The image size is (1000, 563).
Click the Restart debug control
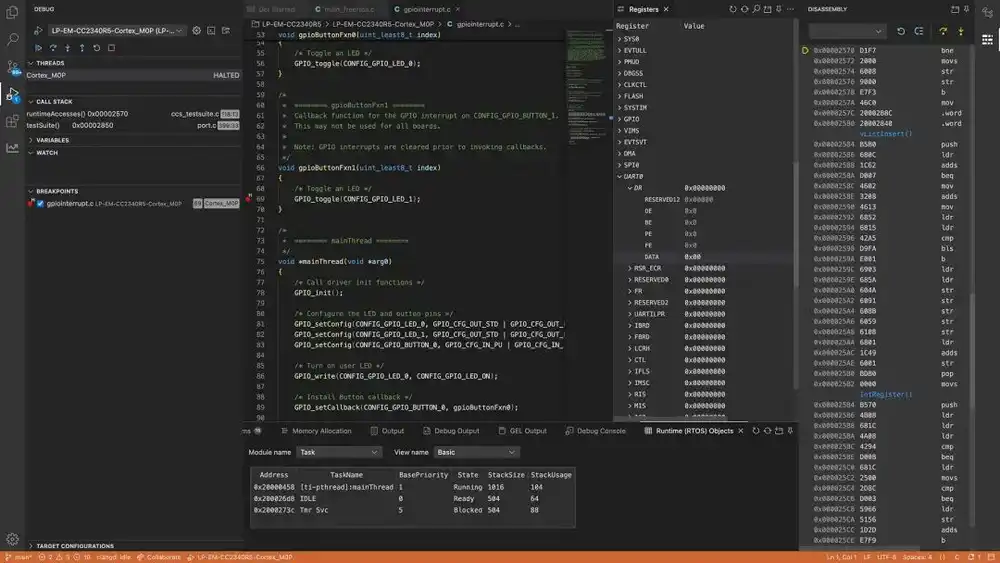point(97,48)
